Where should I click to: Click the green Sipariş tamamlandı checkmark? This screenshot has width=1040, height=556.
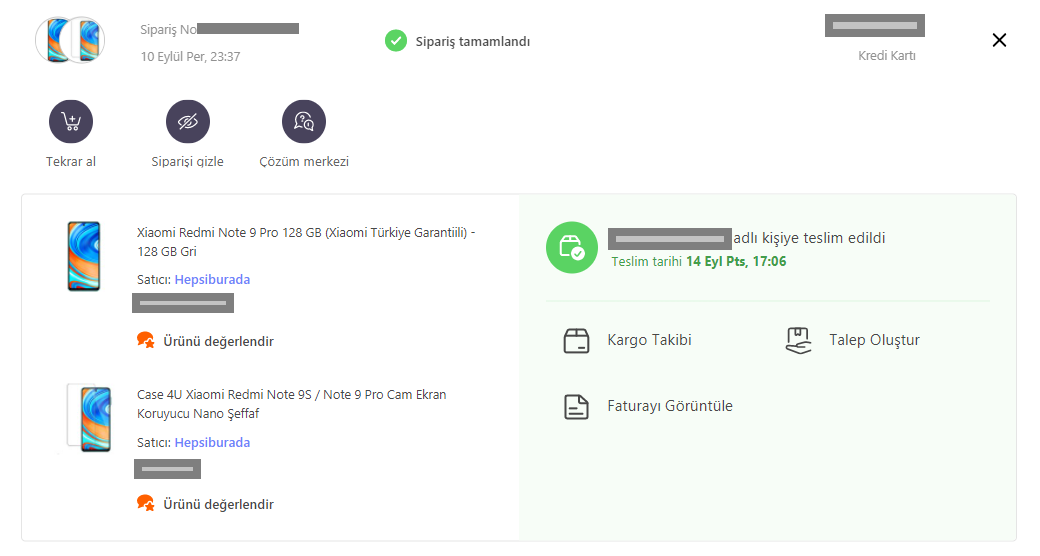[396, 41]
